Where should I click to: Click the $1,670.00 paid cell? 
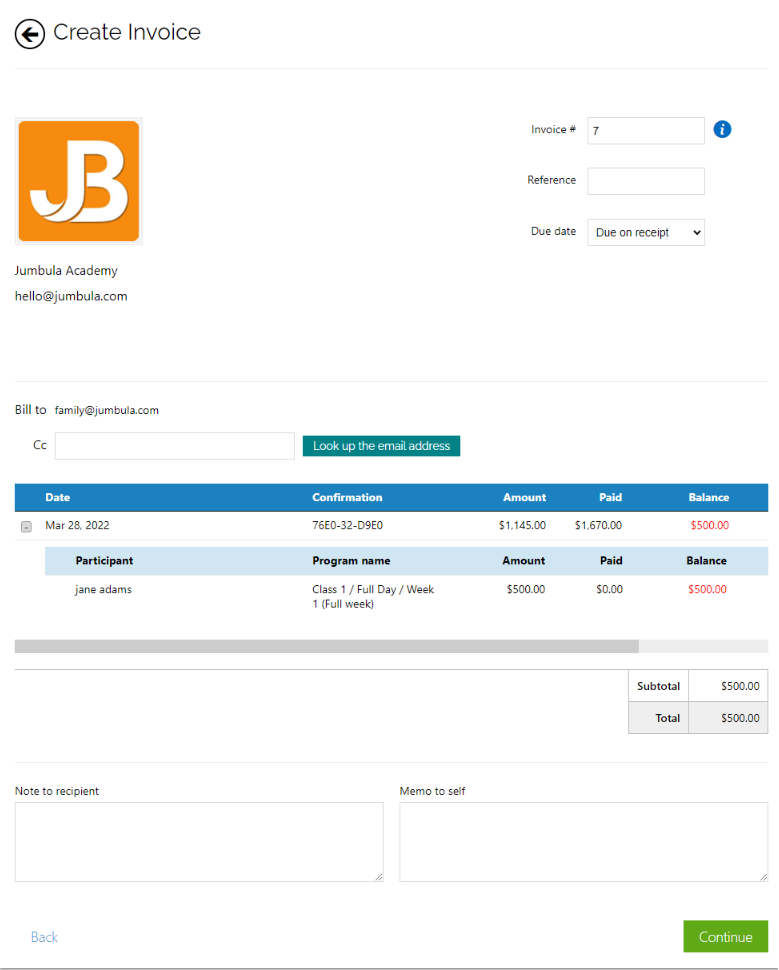598,525
